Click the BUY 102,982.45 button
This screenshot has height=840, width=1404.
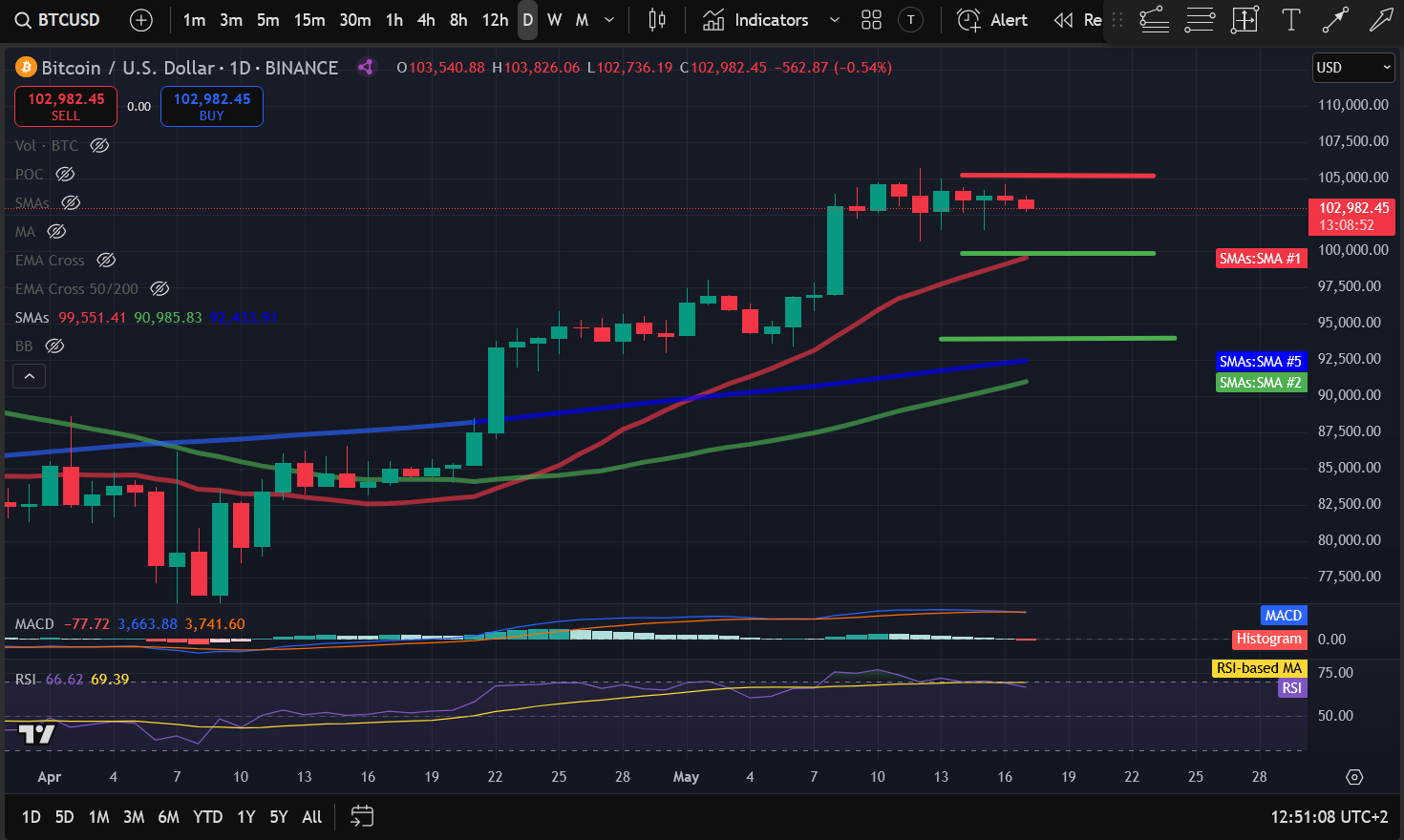click(x=212, y=106)
